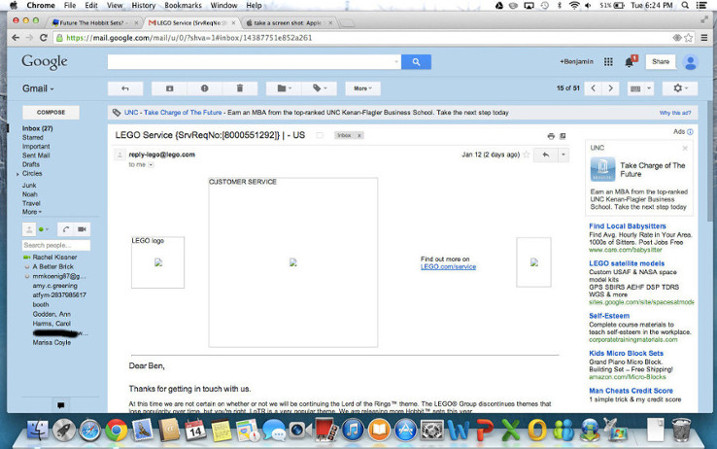Viewport: 717px width, 449px height.
Task: Open Google notifications bell
Action: (x=630, y=62)
